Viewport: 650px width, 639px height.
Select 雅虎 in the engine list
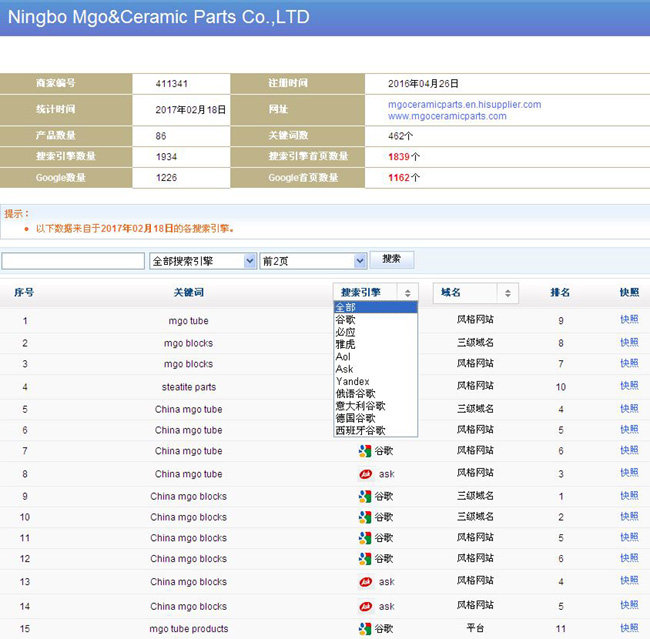[375, 344]
